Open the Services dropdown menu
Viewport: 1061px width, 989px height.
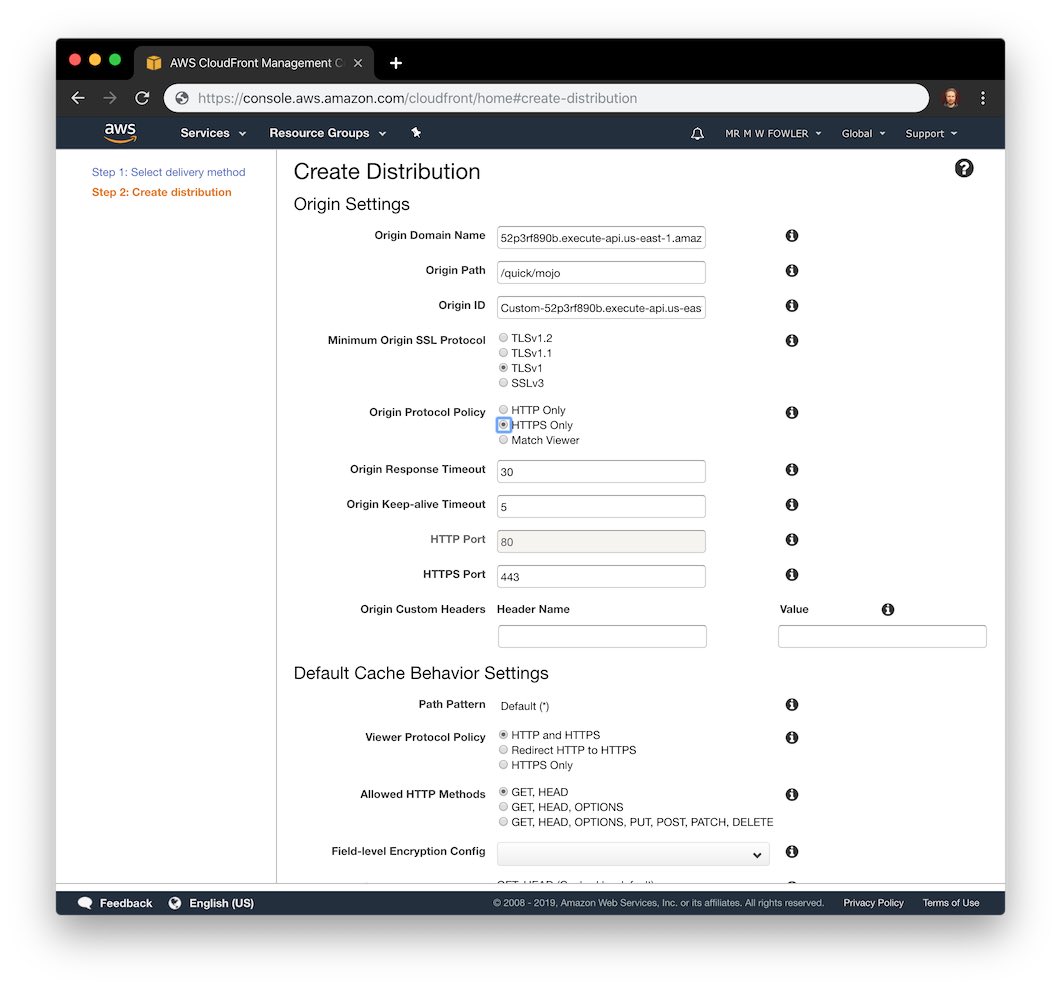(213, 133)
